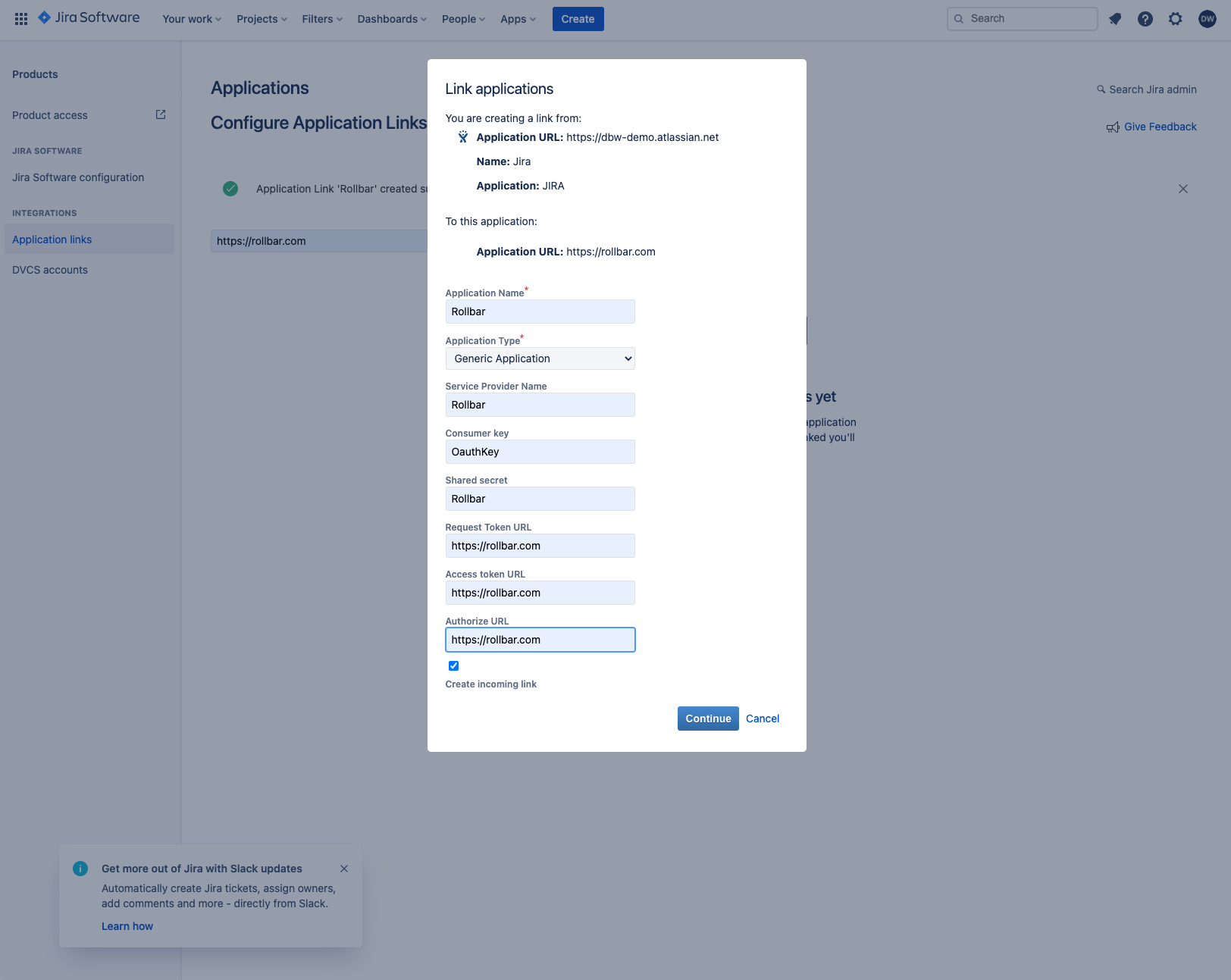Open the notifications icon in header

[x=1115, y=19]
